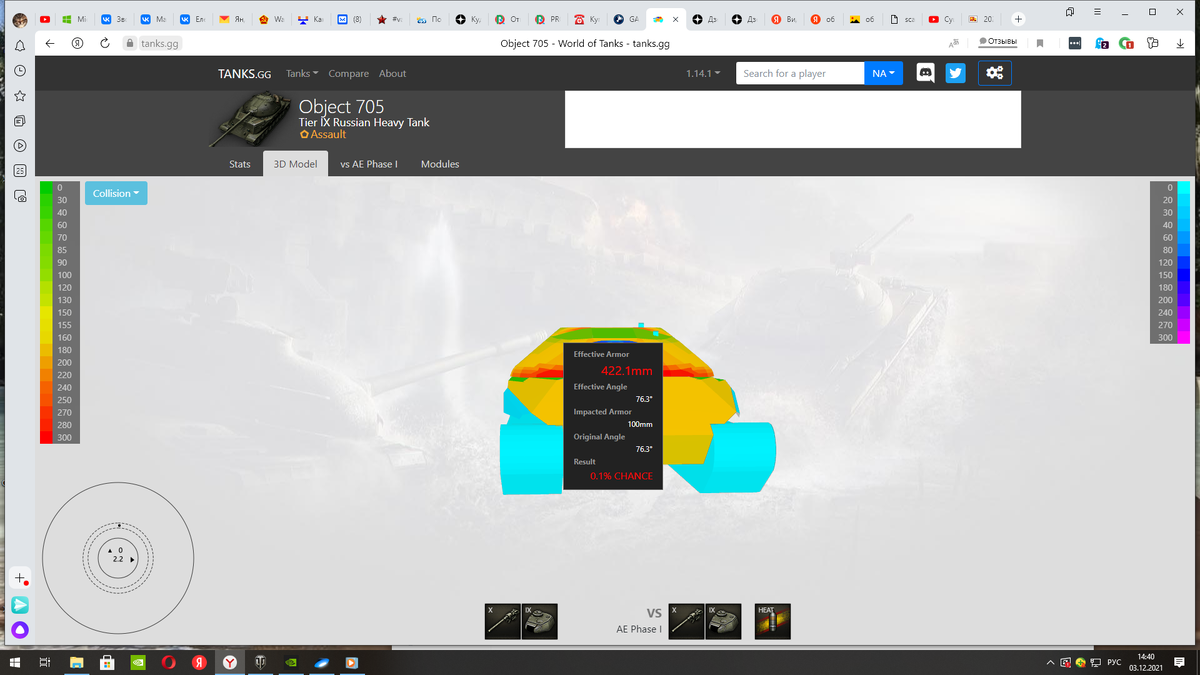
Task: Open browser downloads arrow icon
Action: 1178,43
